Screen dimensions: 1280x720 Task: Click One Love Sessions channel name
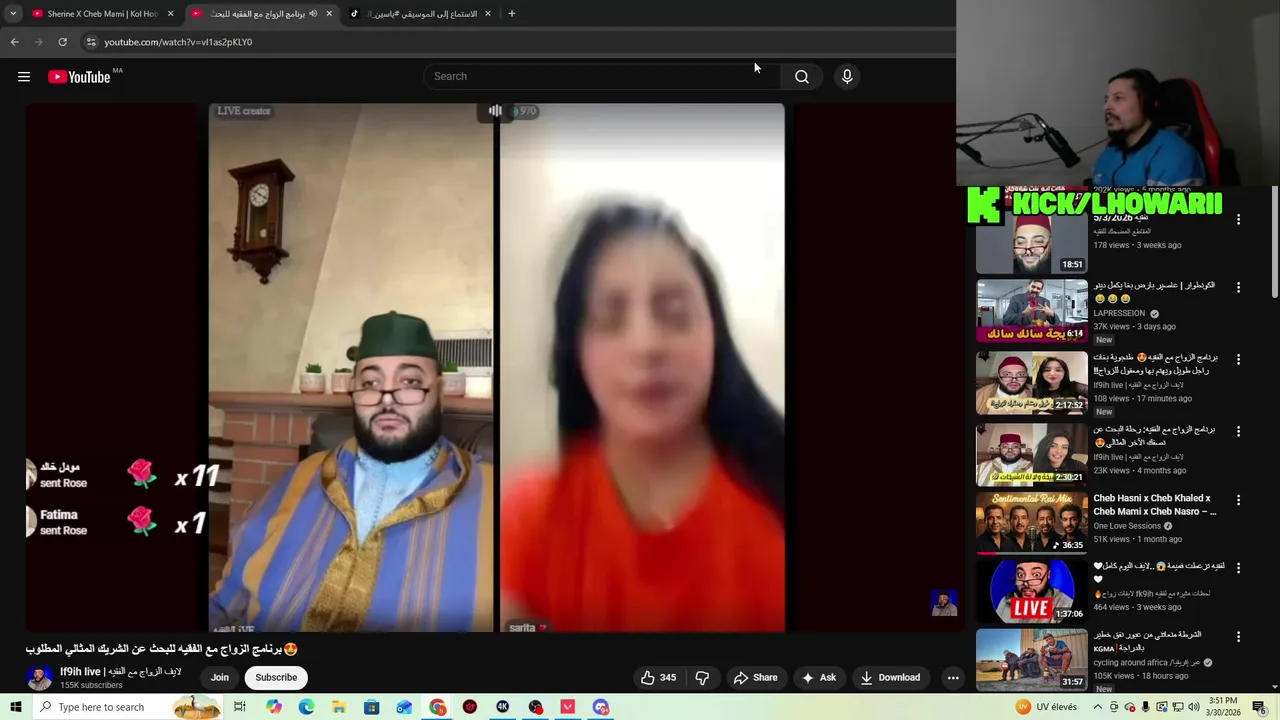coord(1127,525)
